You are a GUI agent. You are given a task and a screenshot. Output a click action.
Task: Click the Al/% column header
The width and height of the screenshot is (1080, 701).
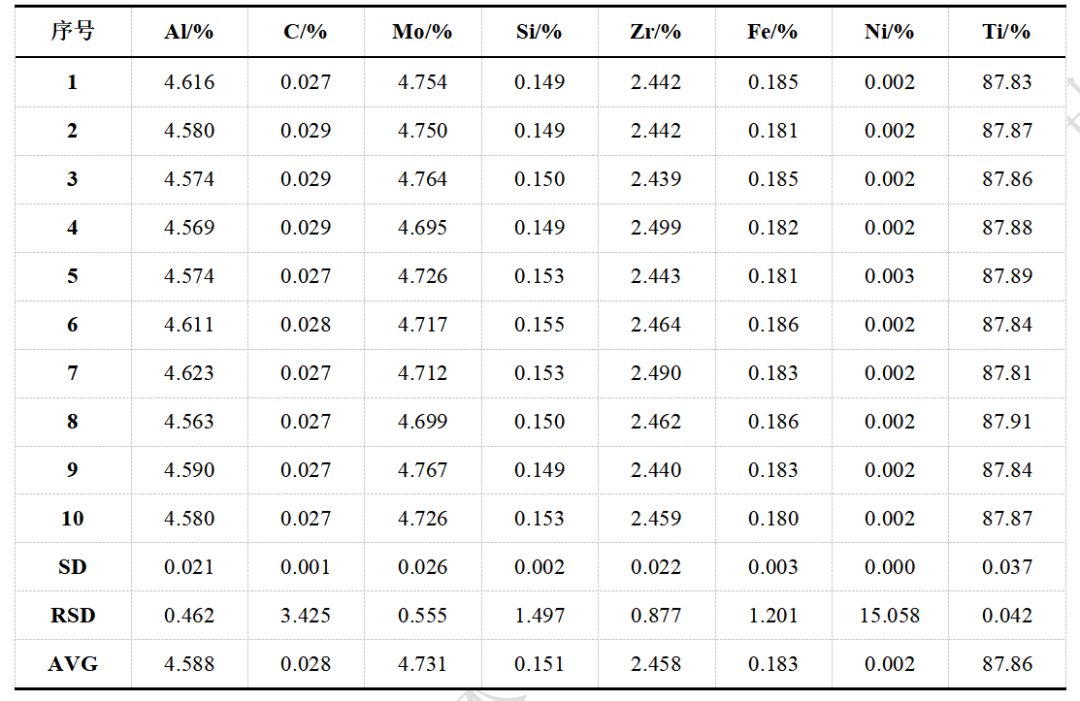coord(189,32)
